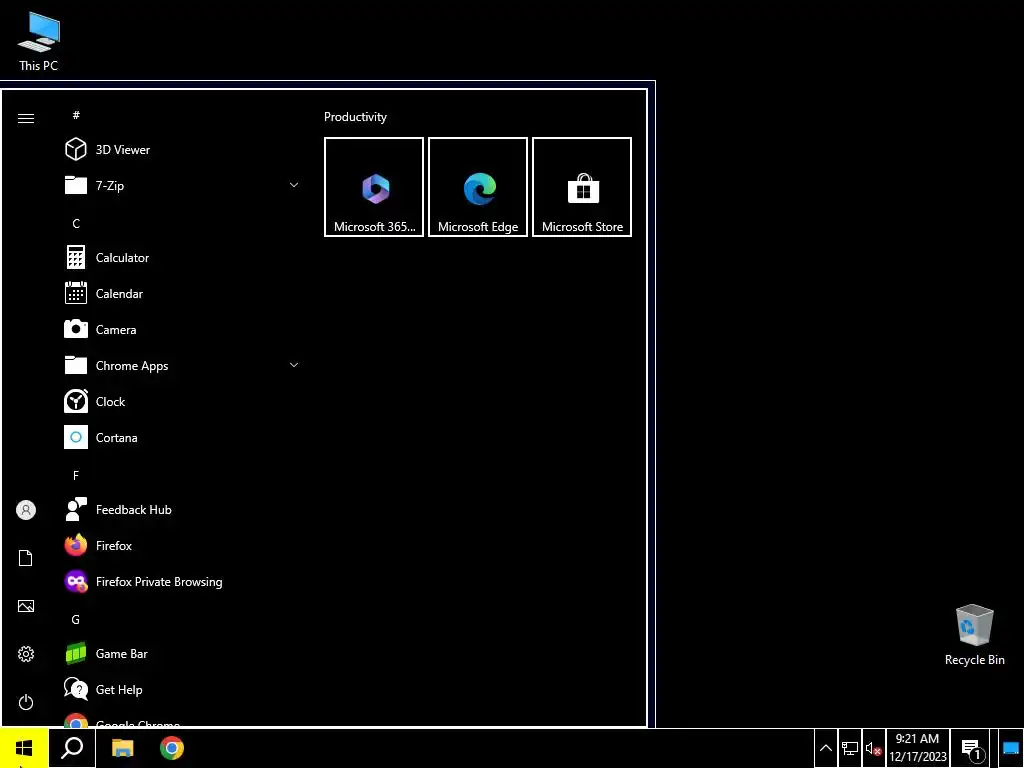This screenshot has height=768, width=1024.
Task: Open the Chrome Apps folder icon
Action: click(76, 365)
